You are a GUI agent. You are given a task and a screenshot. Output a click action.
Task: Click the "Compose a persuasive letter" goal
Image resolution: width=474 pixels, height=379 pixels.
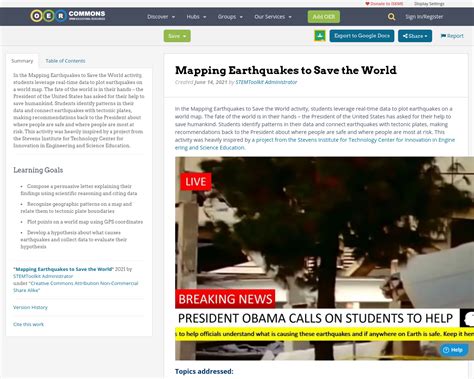79,190
